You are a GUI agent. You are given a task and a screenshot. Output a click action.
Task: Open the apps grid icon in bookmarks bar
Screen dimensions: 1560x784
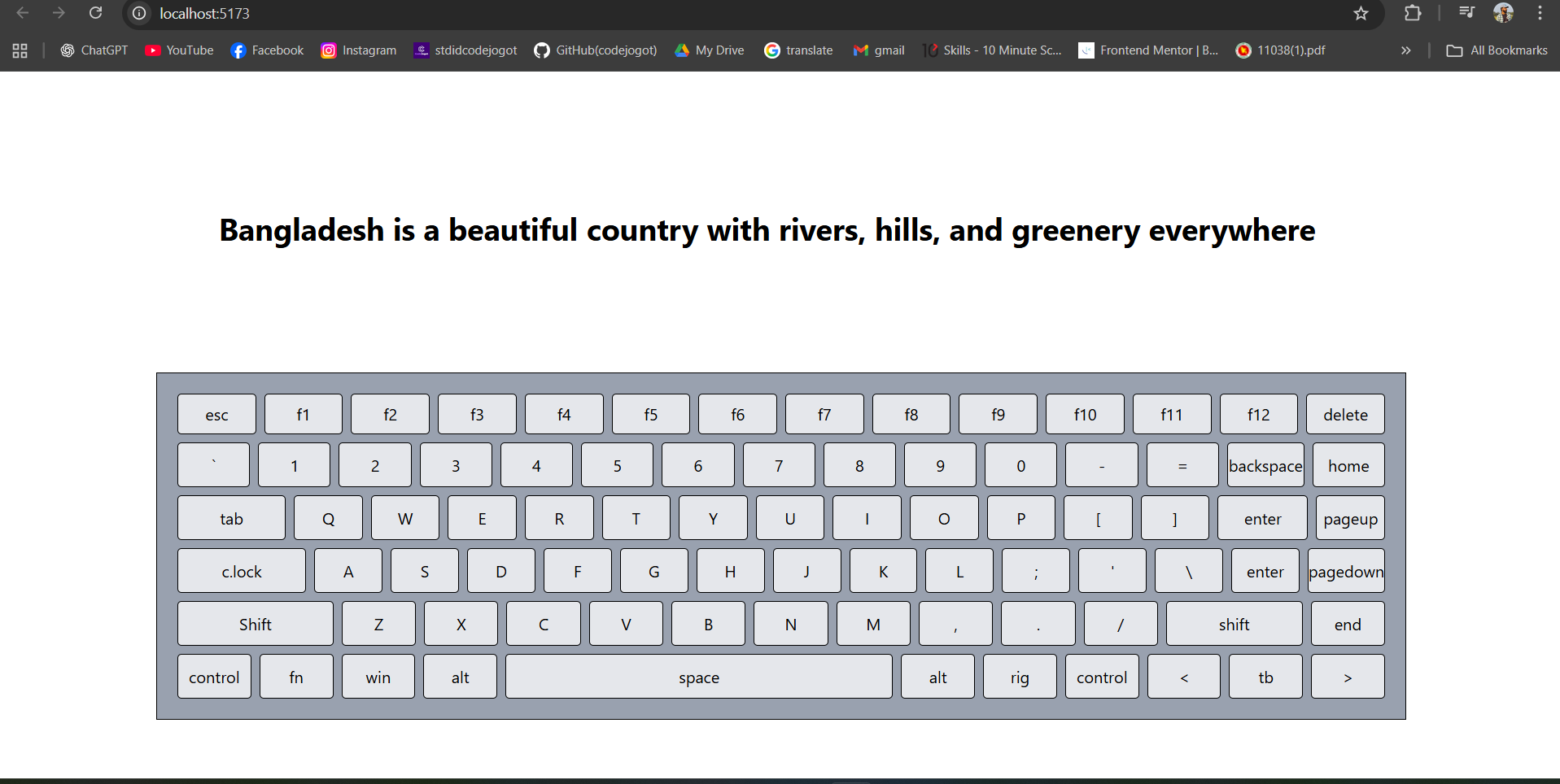[x=20, y=50]
